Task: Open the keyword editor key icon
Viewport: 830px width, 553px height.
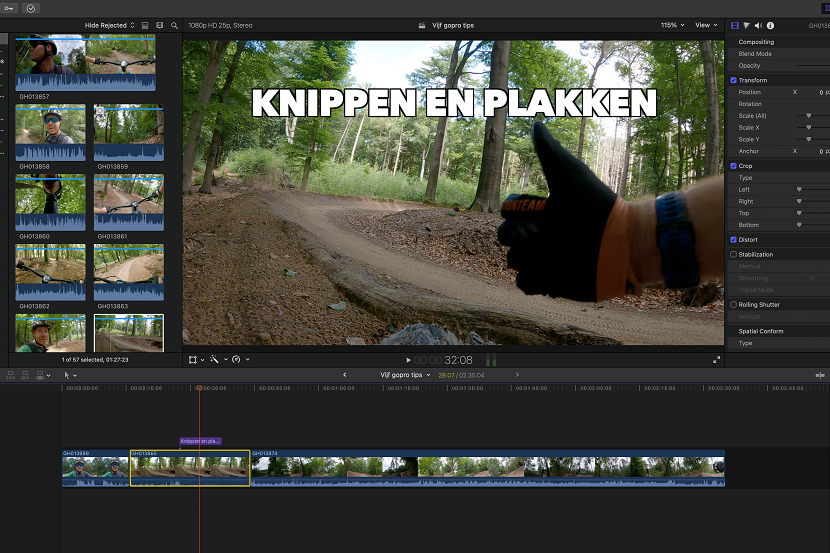Action: (x=10, y=7)
